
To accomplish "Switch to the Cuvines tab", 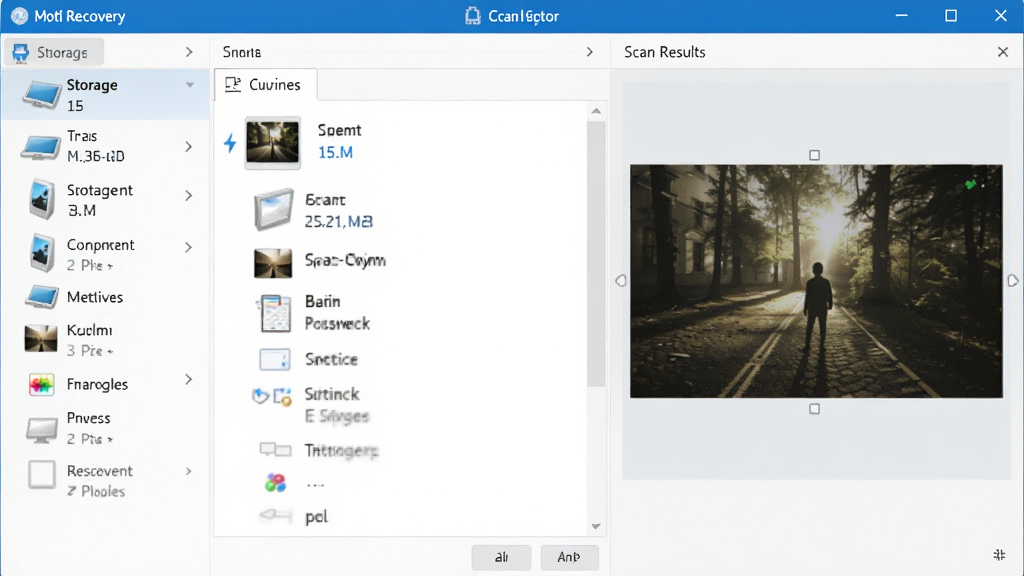I will pos(265,85).
